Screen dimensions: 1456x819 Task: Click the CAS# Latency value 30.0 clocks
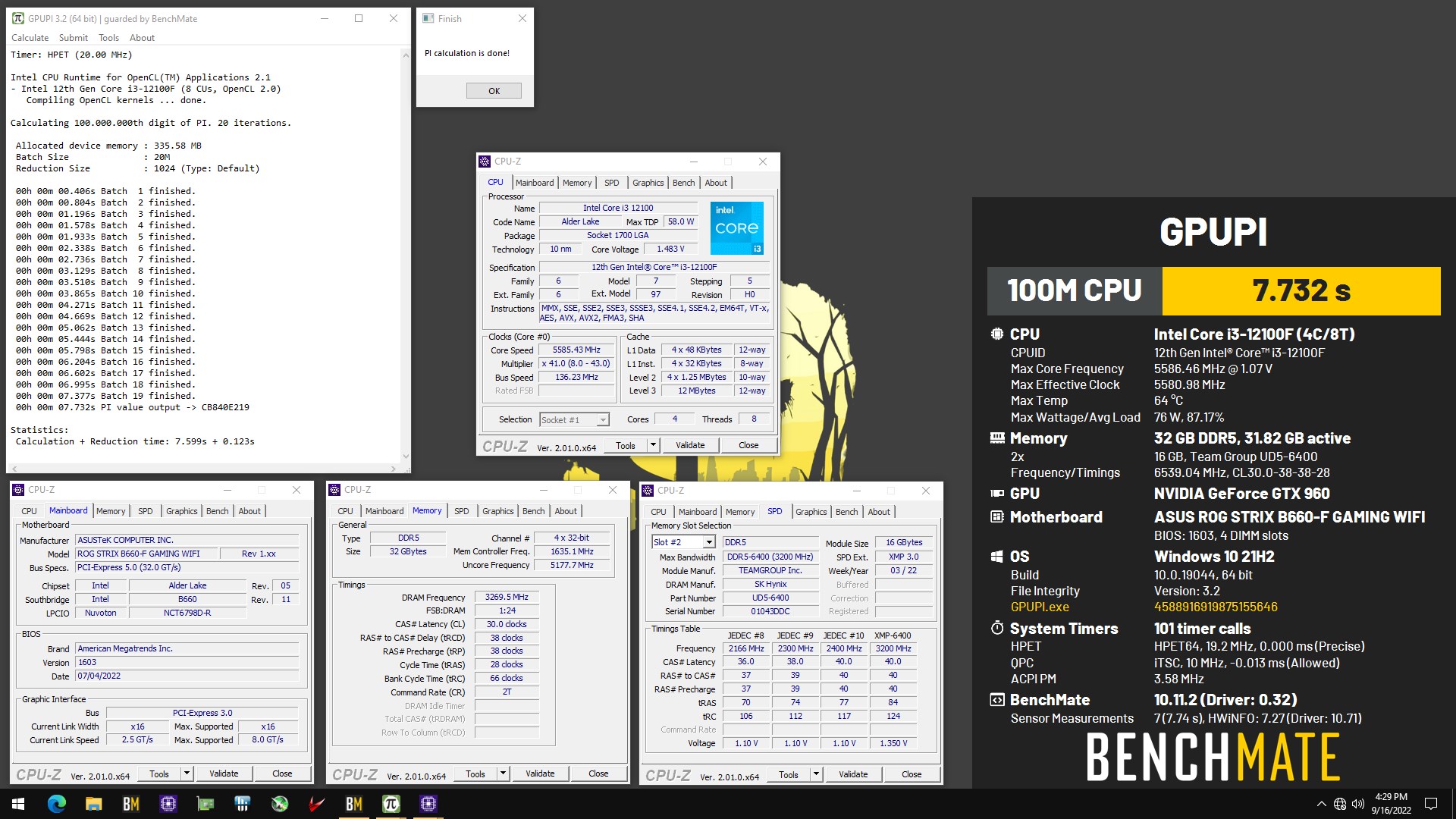click(507, 625)
